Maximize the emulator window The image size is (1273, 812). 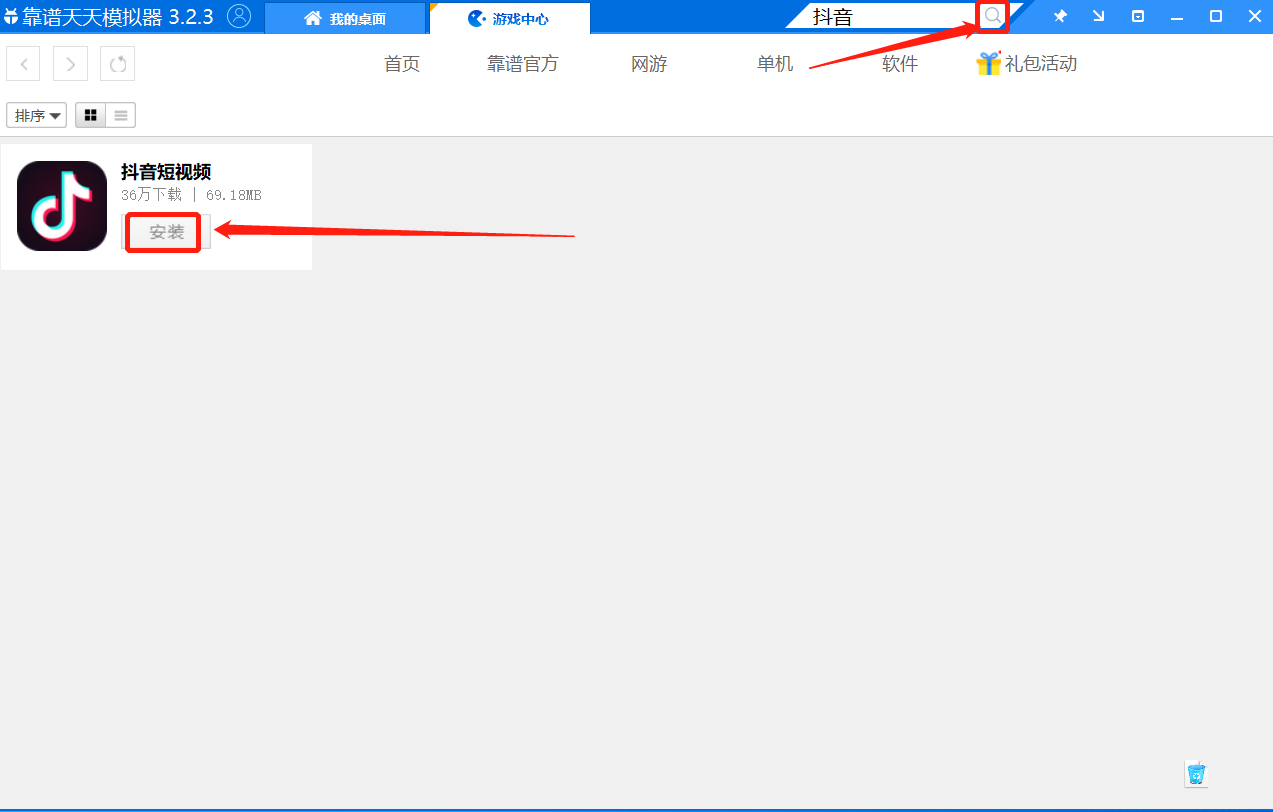point(1216,16)
